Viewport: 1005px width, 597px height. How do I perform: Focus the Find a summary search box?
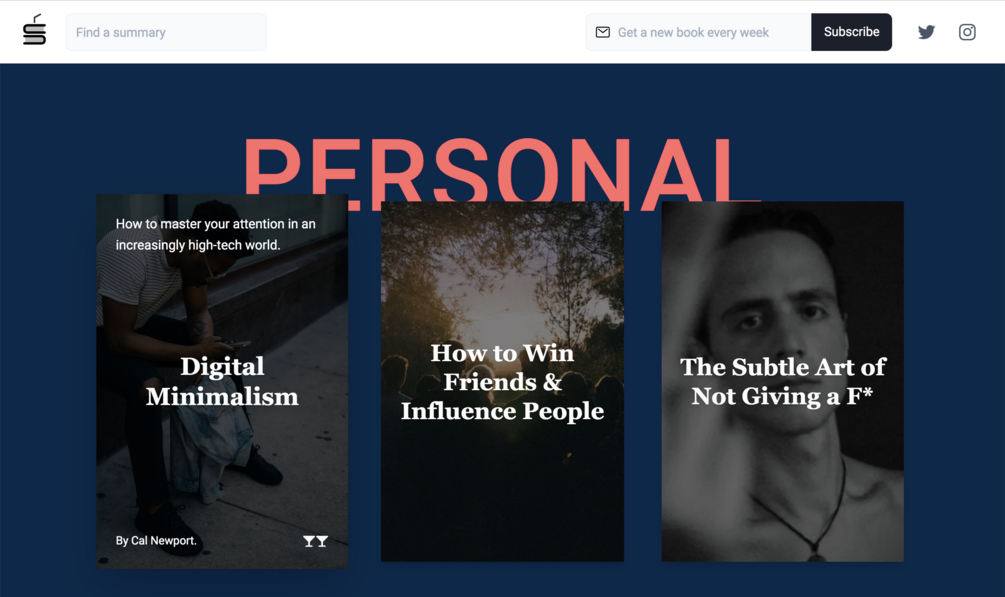pyautogui.click(x=166, y=32)
